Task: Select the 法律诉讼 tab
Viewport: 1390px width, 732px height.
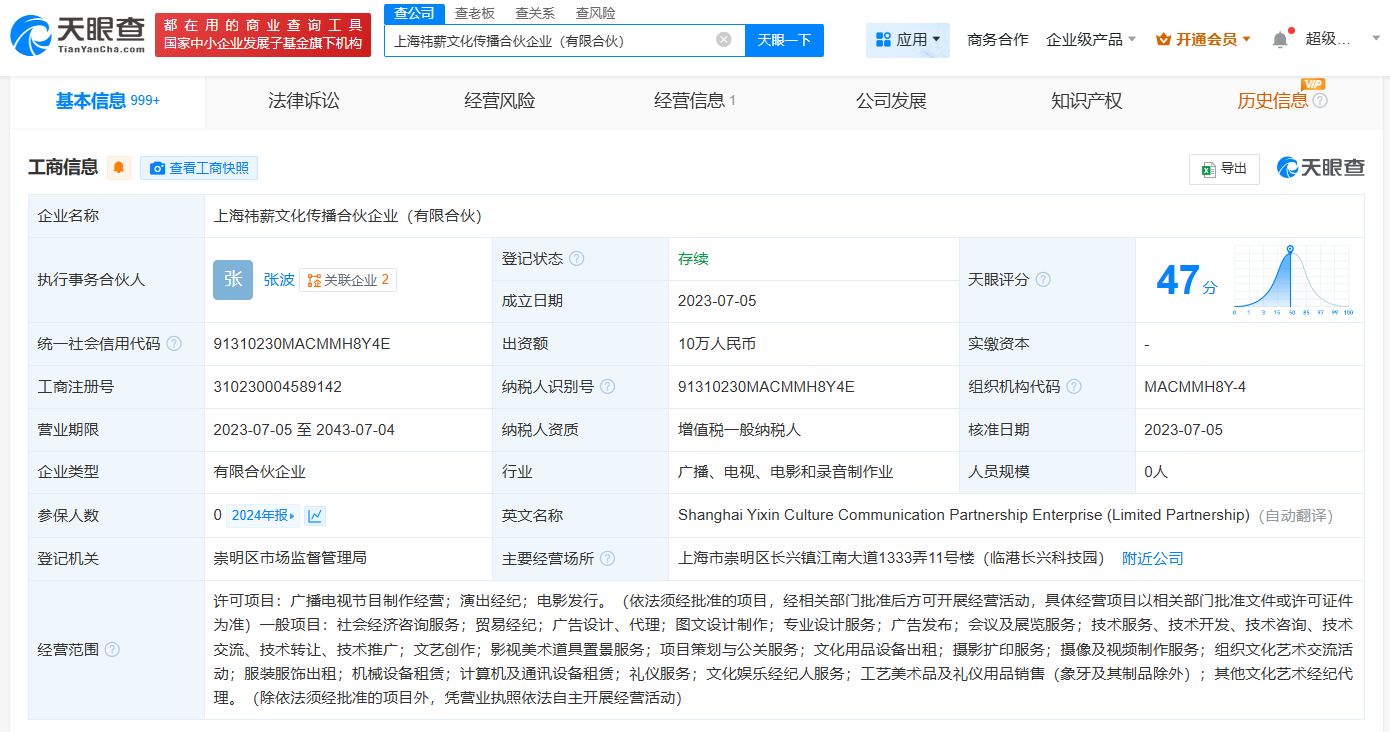Action: (303, 101)
